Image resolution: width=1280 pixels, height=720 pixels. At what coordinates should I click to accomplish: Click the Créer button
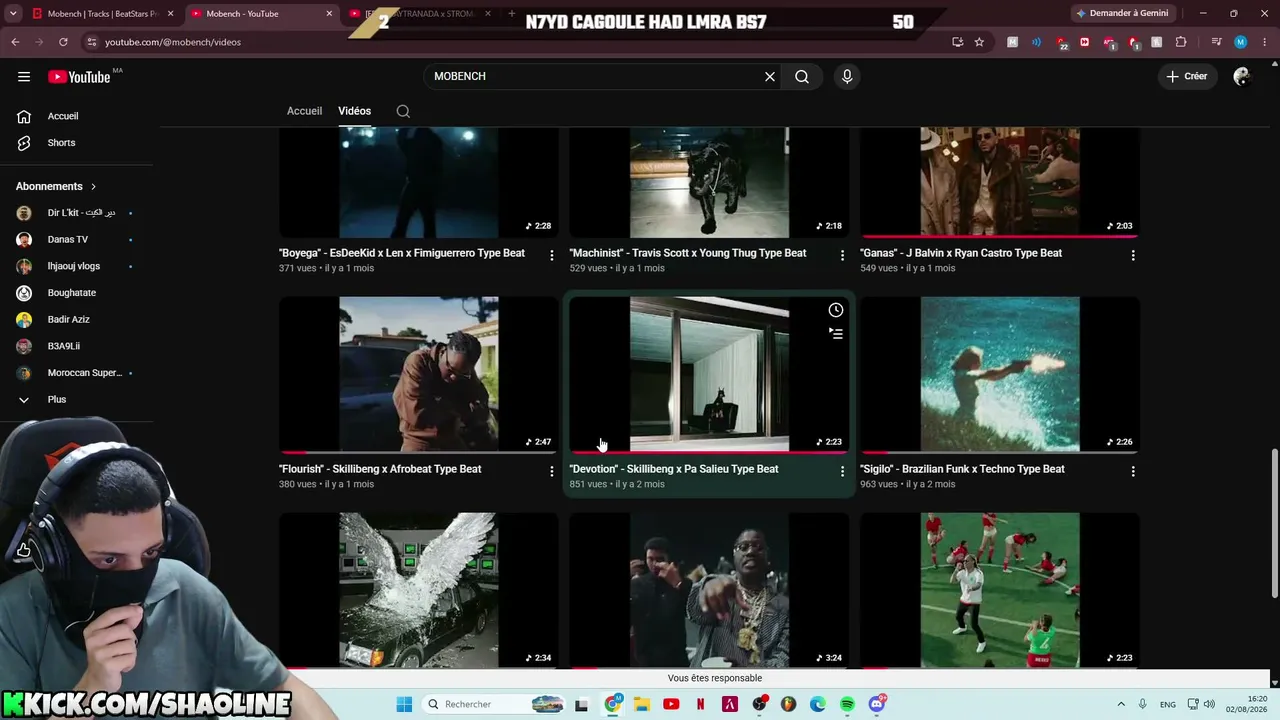[x=1187, y=77]
